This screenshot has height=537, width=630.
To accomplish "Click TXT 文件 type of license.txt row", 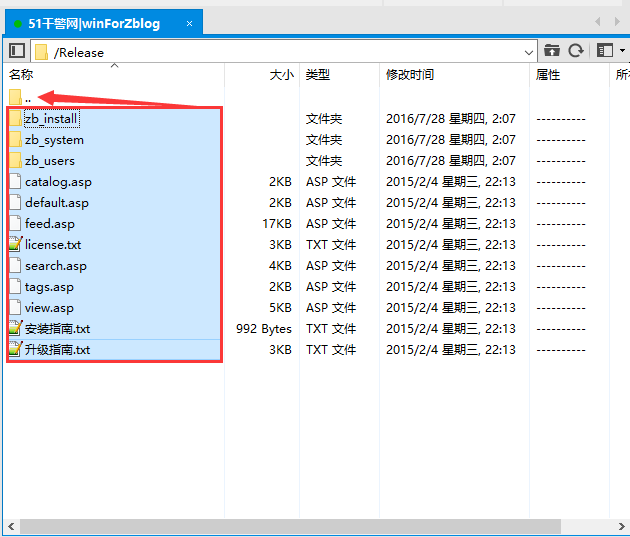I will point(331,245).
